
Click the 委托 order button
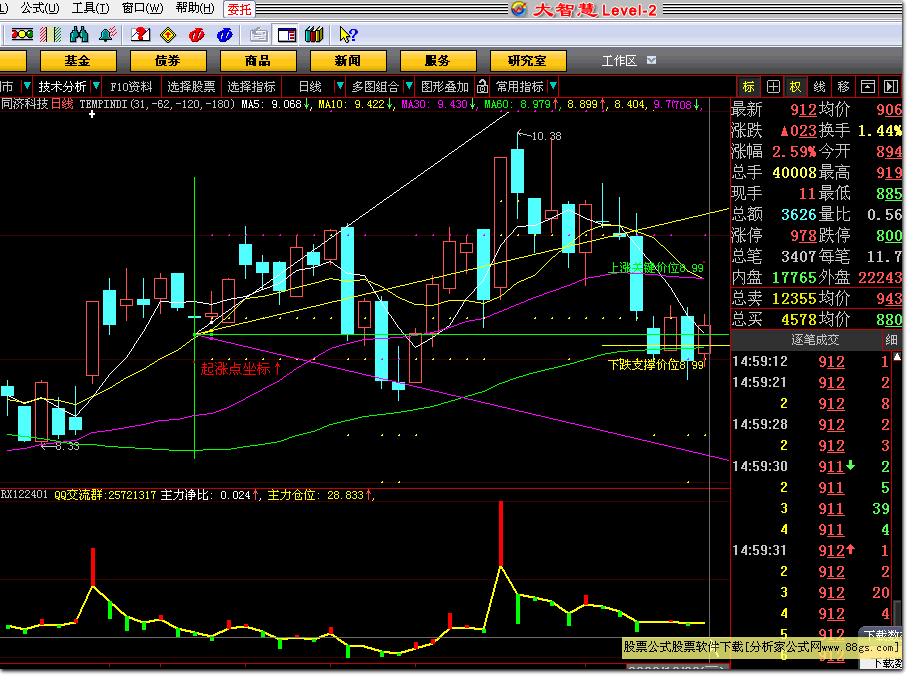tap(239, 9)
